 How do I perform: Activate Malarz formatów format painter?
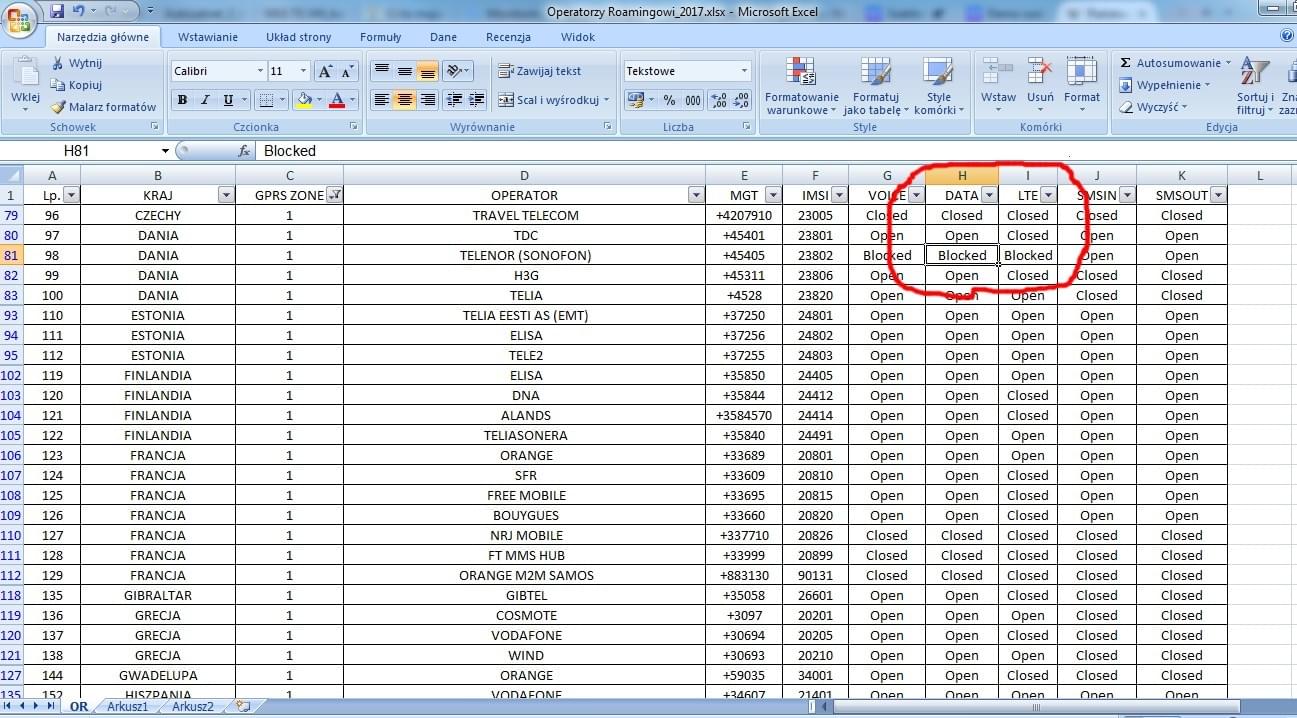104,107
